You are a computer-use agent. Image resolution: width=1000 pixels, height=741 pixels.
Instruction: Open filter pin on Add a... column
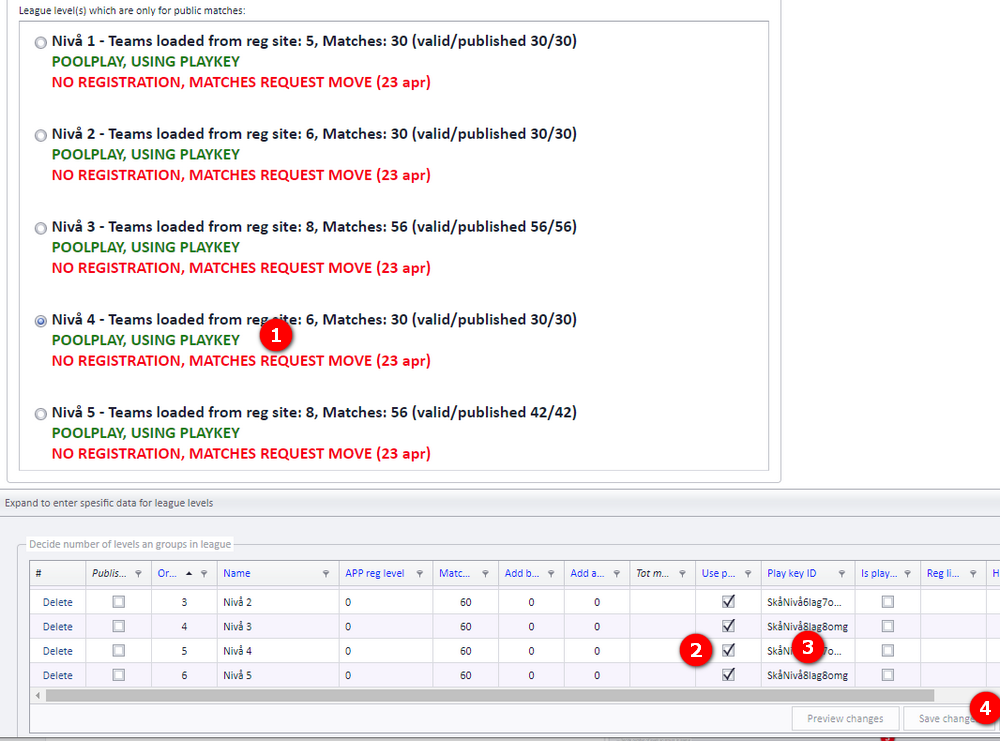(x=617, y=574)
